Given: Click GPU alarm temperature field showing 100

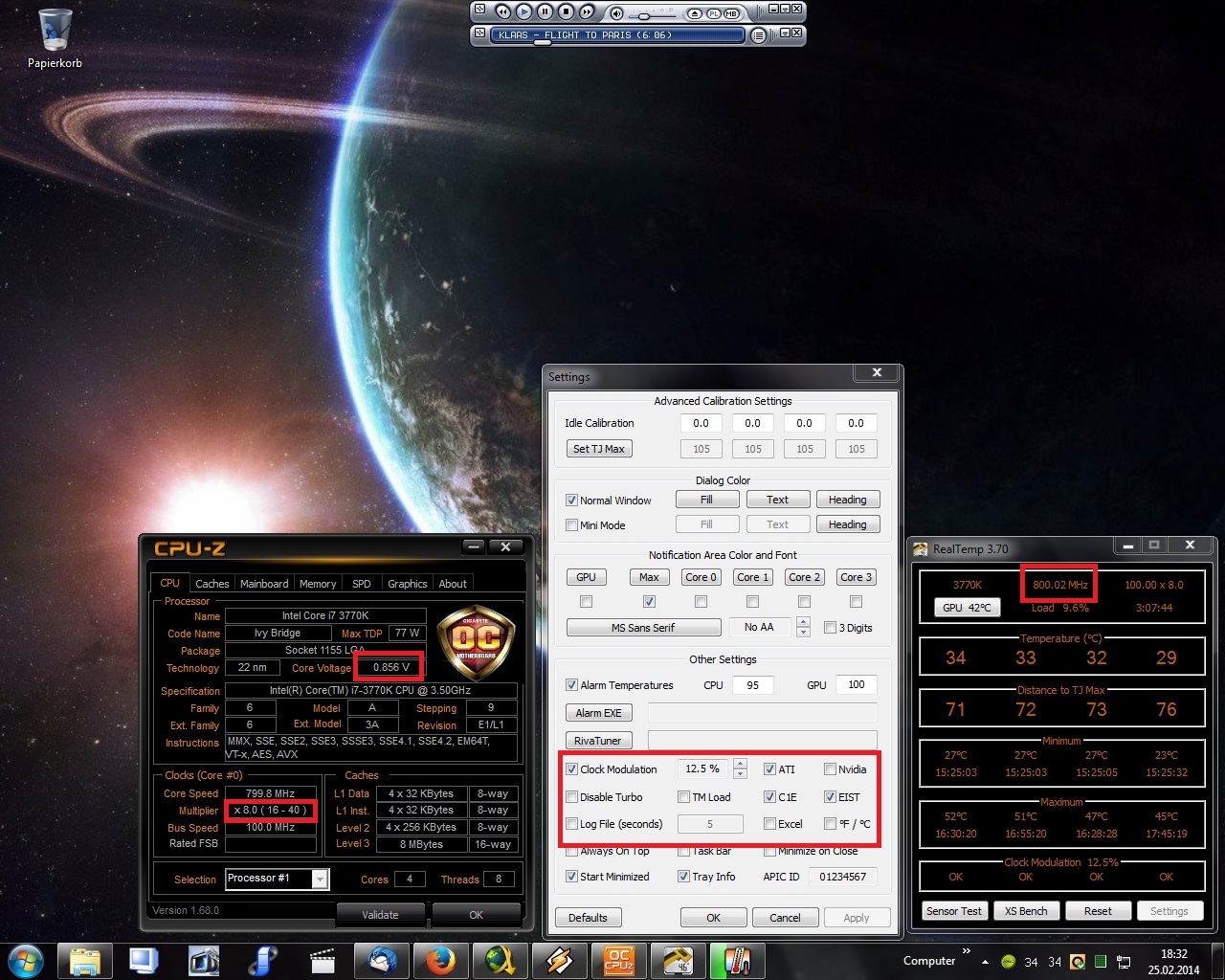Looking at the screenshot, I should coord(856,684).
